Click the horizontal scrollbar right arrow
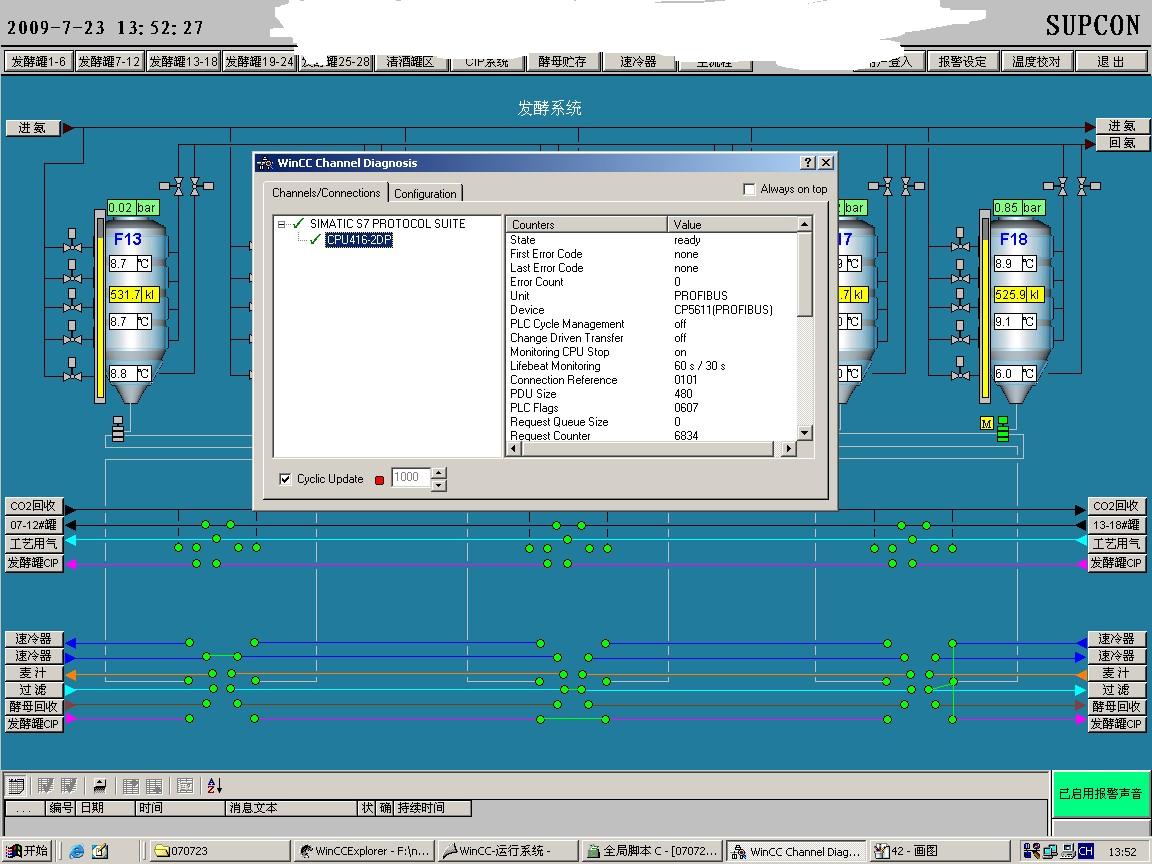This screenshot has height=864, width=1152. pos(788,448)
